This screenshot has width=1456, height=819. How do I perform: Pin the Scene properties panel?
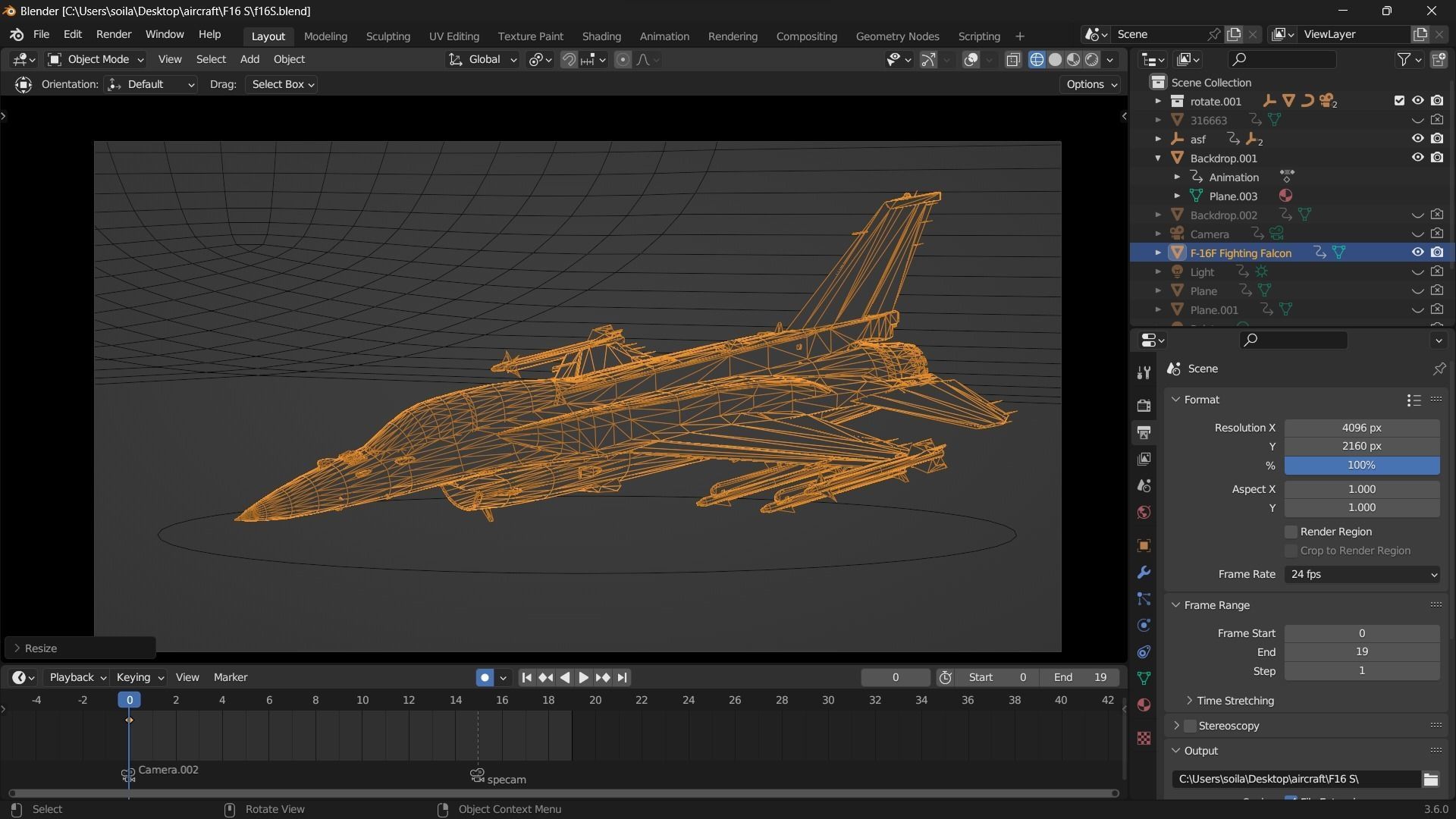point(1439,369)
